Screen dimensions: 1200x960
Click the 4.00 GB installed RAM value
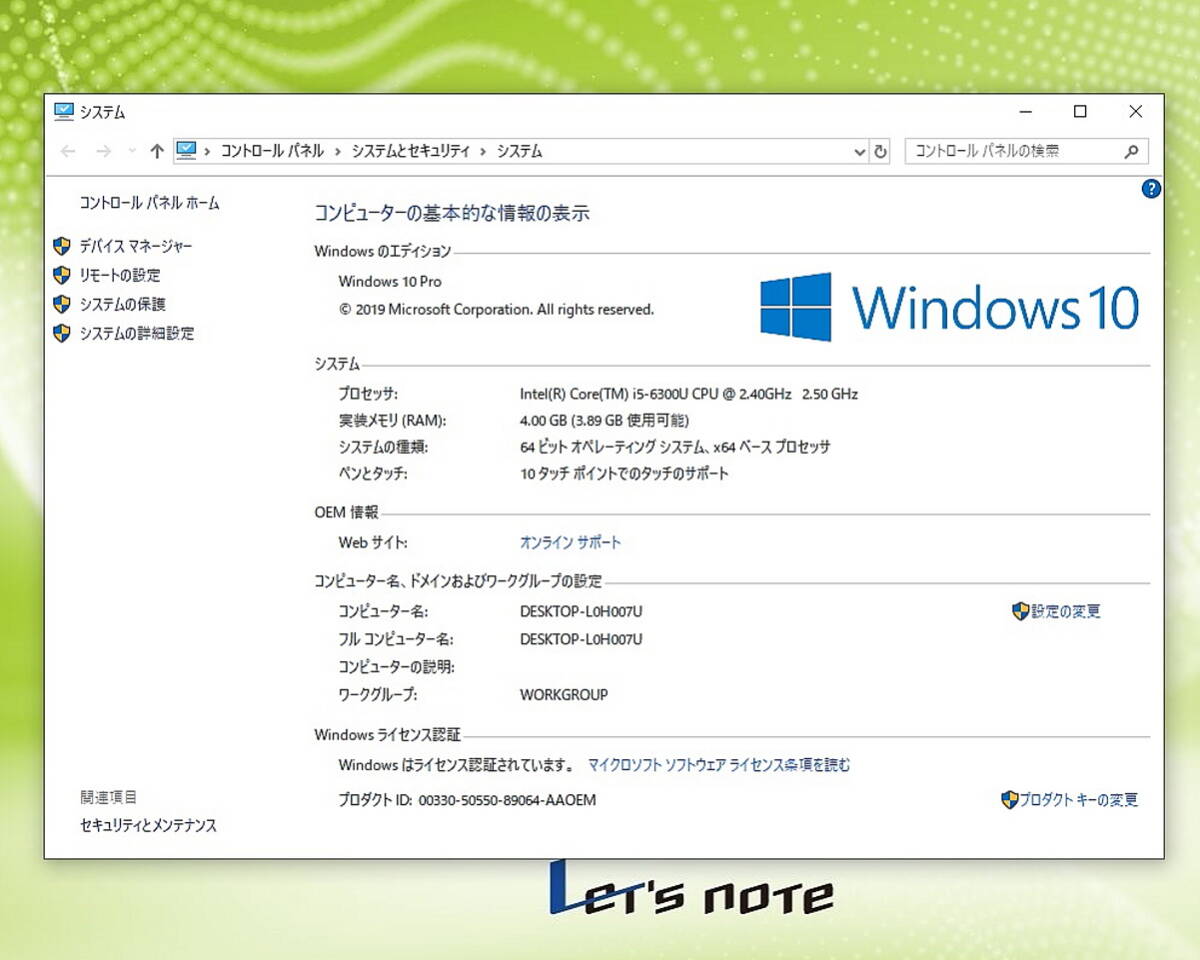[x=604, y=421]
